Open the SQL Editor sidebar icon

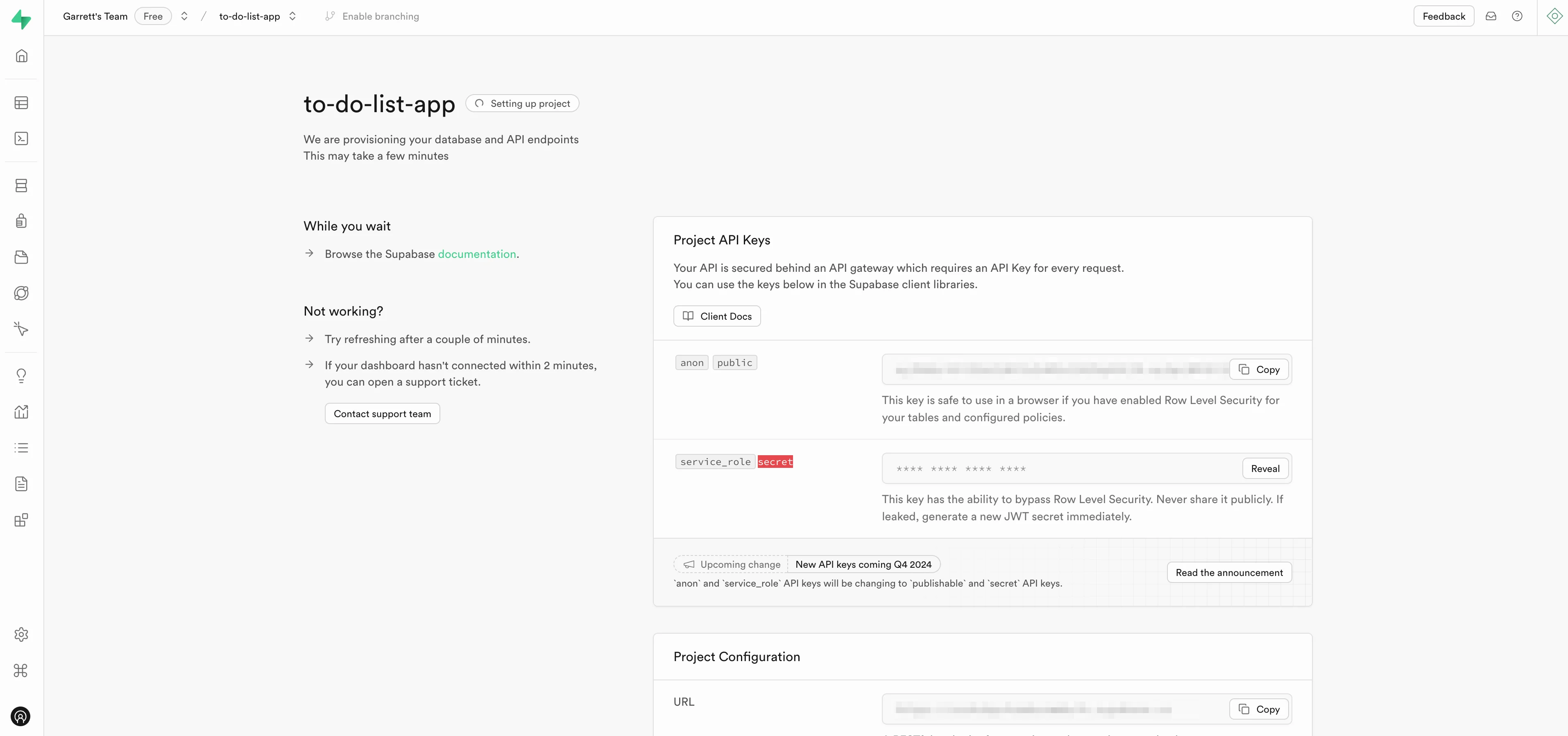point(21,139)
